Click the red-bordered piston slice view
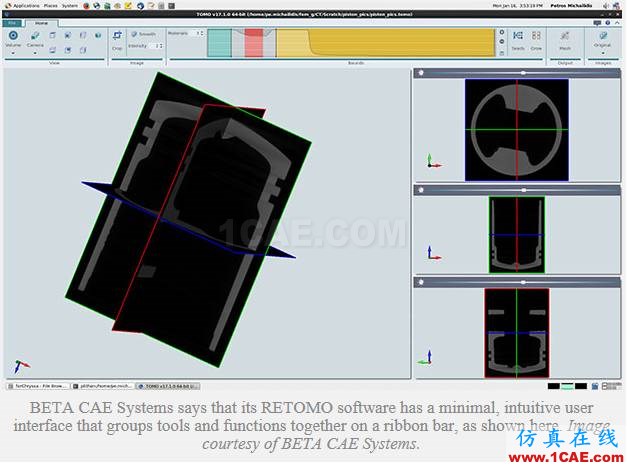628x465 pixels. click(x=517, y=333)
